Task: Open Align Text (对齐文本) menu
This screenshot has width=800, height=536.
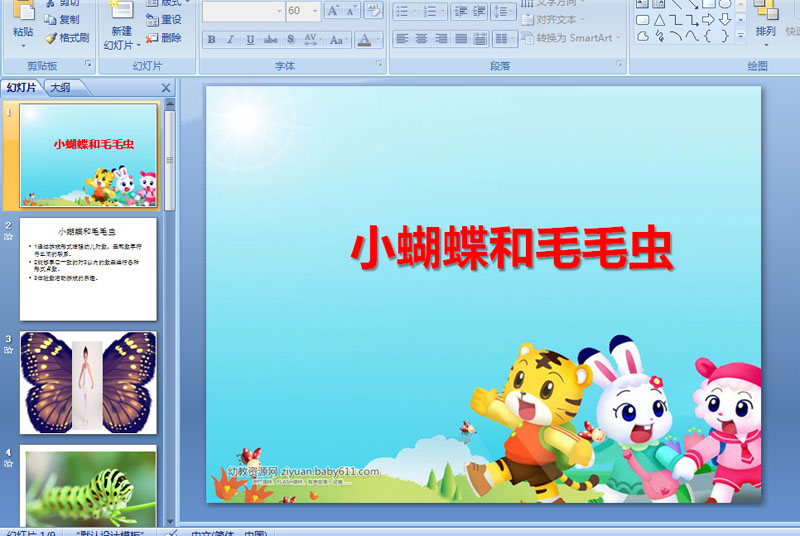Action: click(553, 19)
